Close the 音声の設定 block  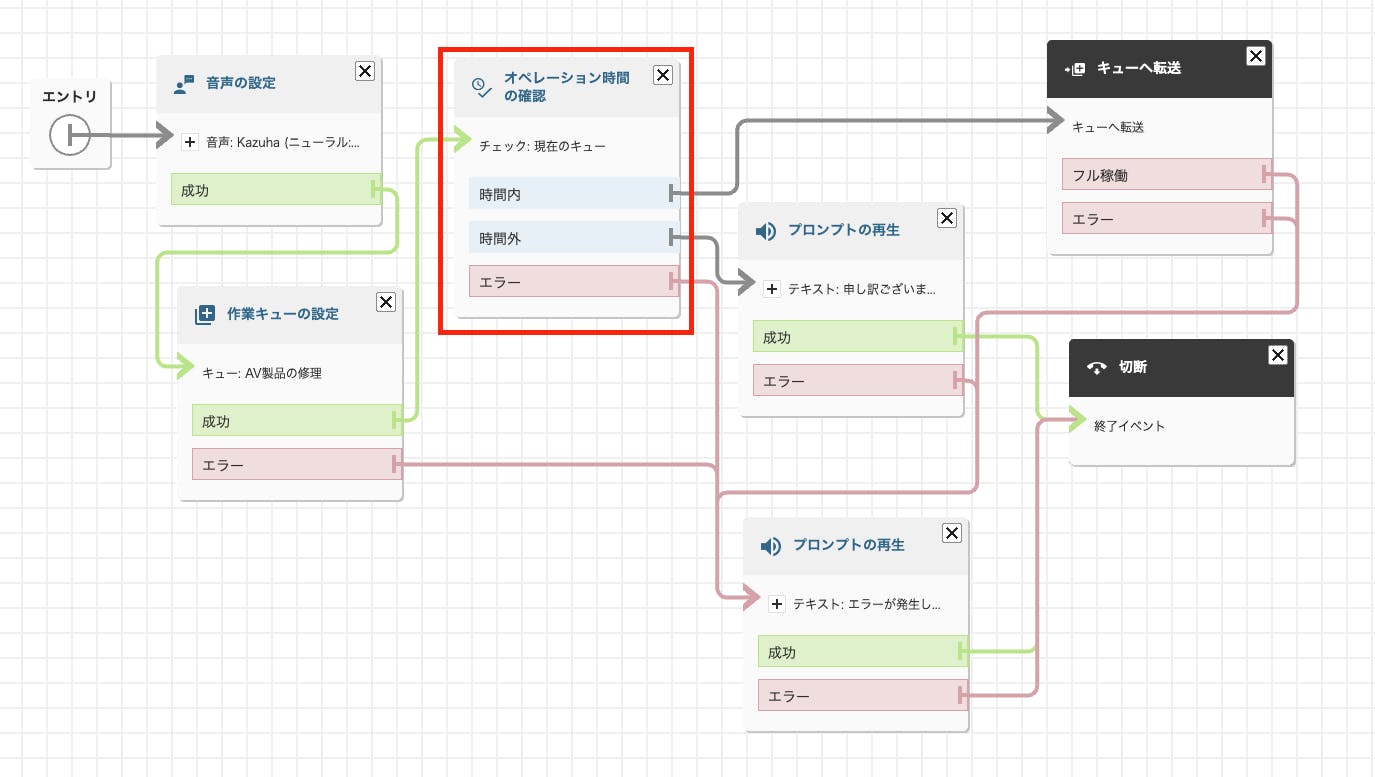pos(365,70)
